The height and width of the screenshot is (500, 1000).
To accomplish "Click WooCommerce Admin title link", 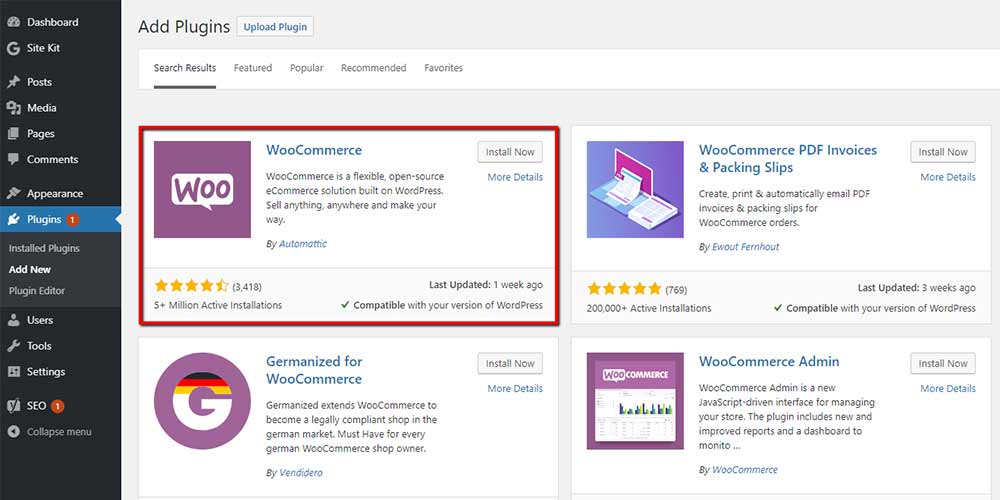I will pos(769,362).
